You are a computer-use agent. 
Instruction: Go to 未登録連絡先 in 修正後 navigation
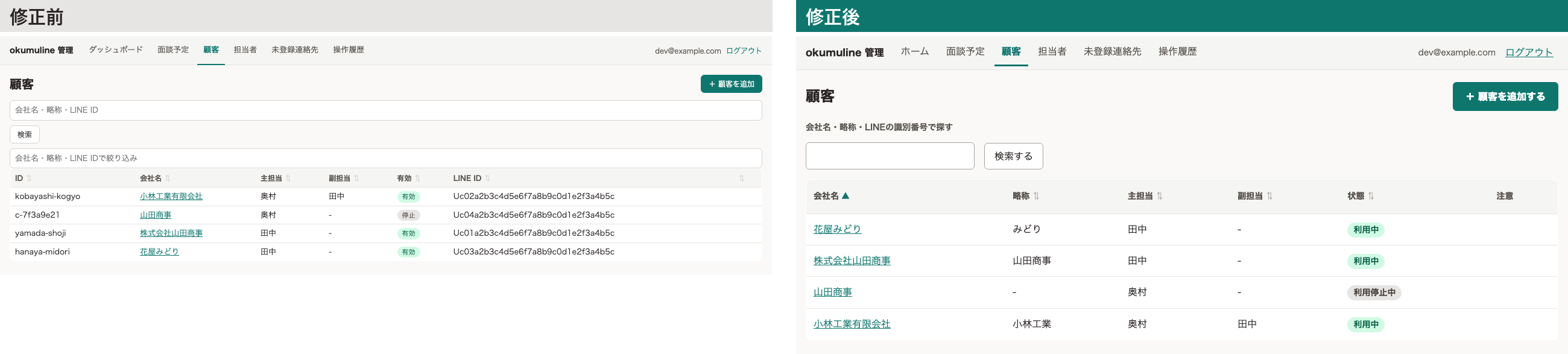(1112, 52)
